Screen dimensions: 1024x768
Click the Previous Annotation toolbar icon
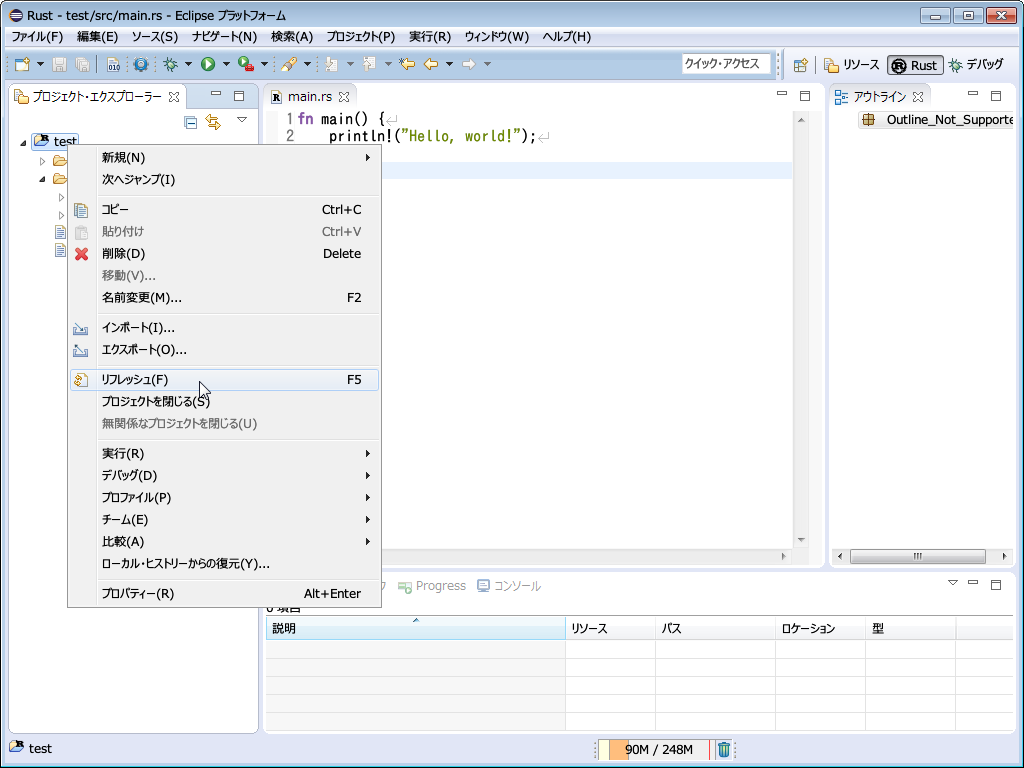(370, 64)
